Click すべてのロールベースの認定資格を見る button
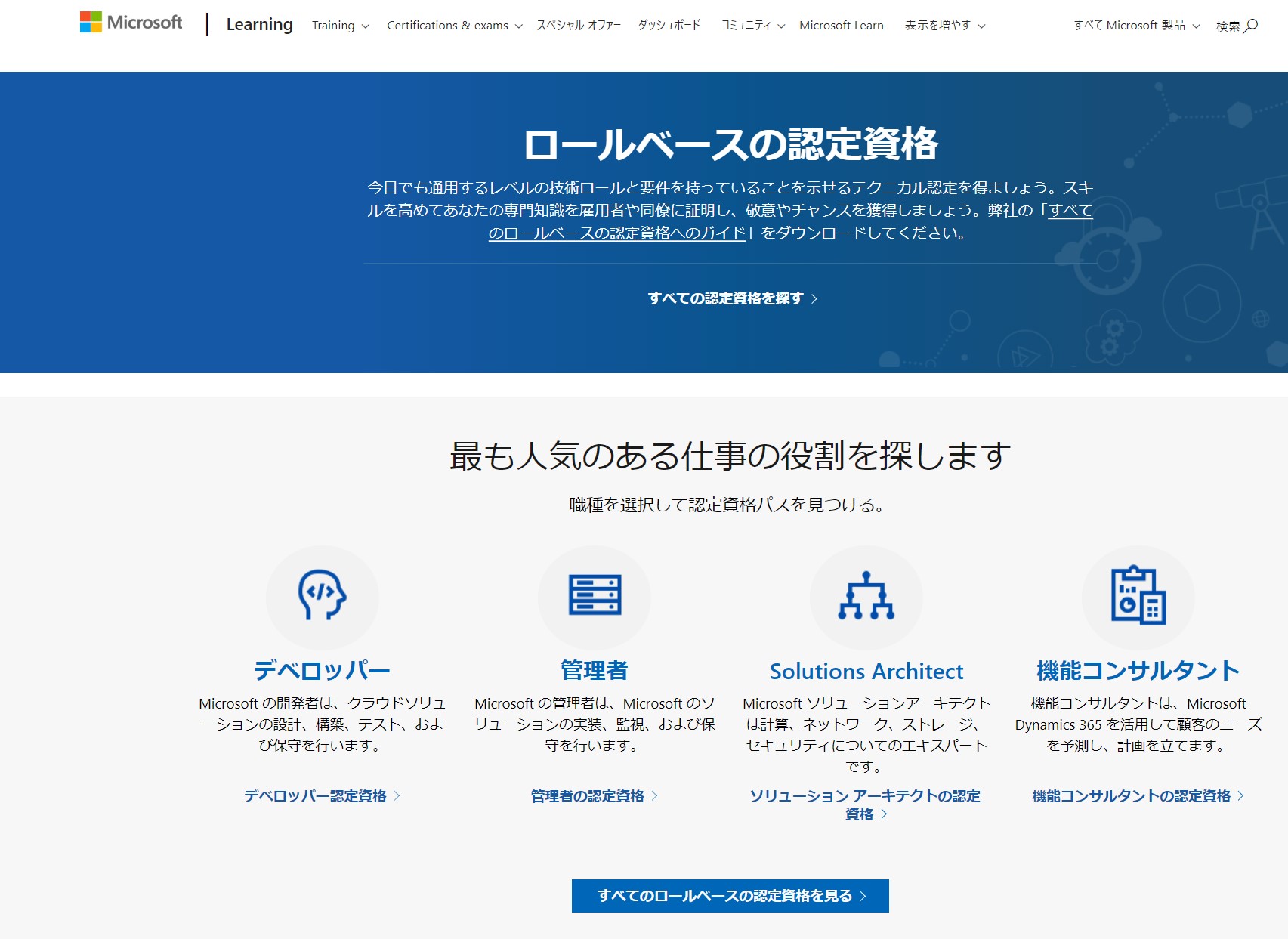Screen dimensions: 1288x939 point(730,896)
